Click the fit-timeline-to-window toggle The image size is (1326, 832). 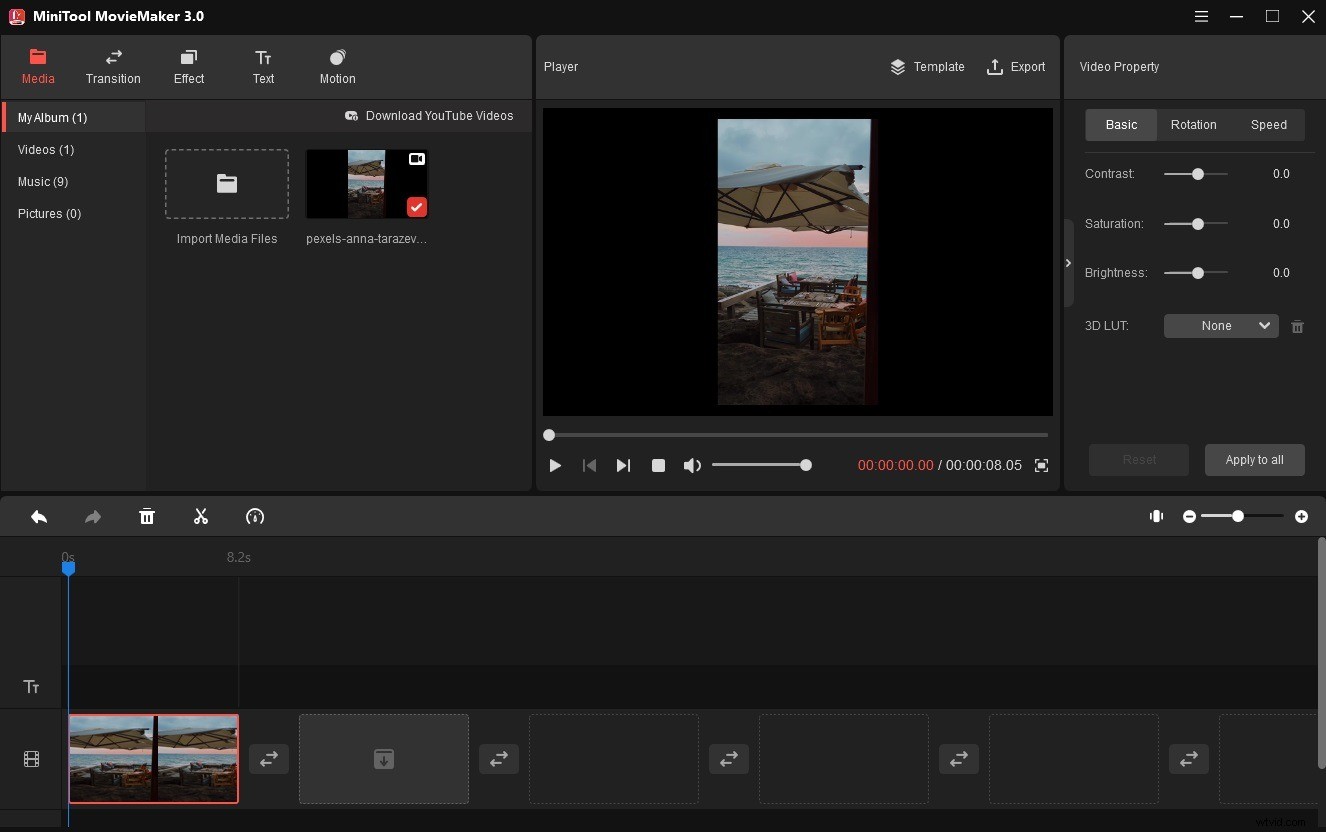[1156, 516]
